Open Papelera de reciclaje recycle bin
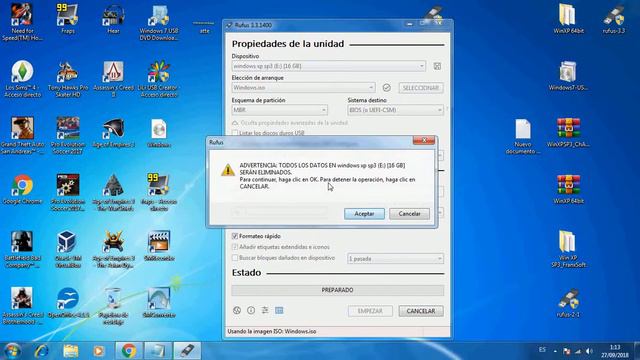 point(113,306)
